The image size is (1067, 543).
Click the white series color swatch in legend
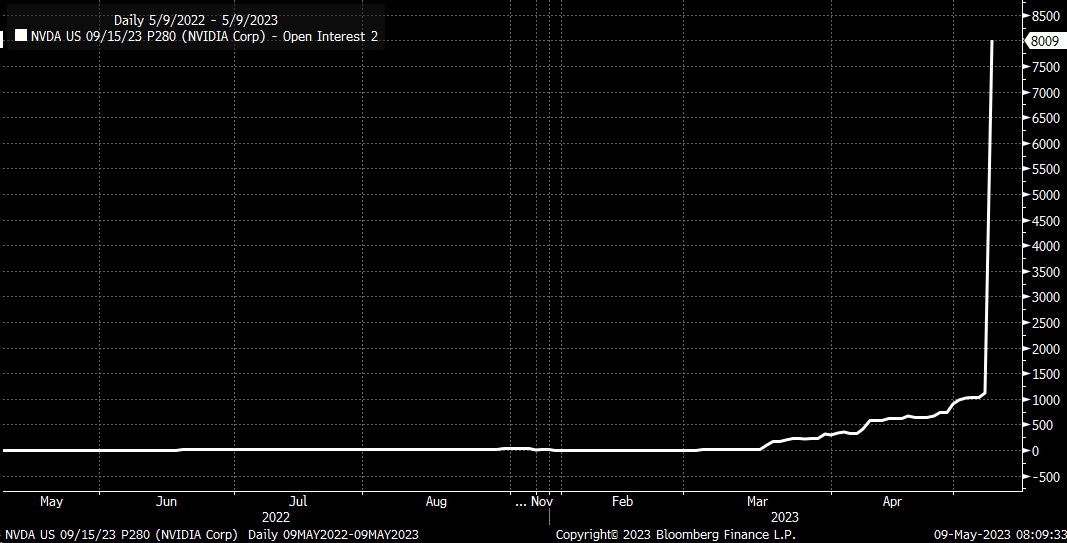pos(20,36)
